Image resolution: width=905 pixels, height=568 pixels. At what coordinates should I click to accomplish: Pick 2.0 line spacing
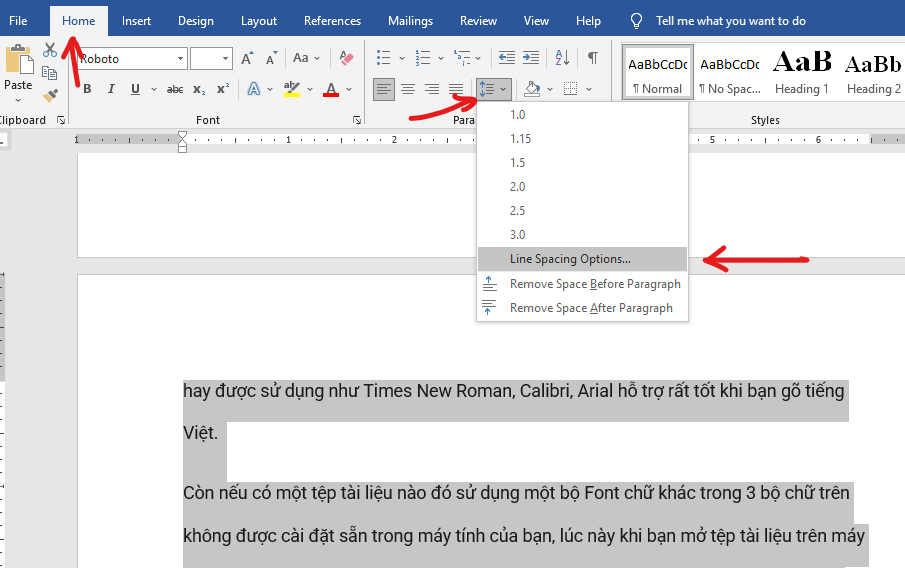pyautogui.click(x=582, y=186)
